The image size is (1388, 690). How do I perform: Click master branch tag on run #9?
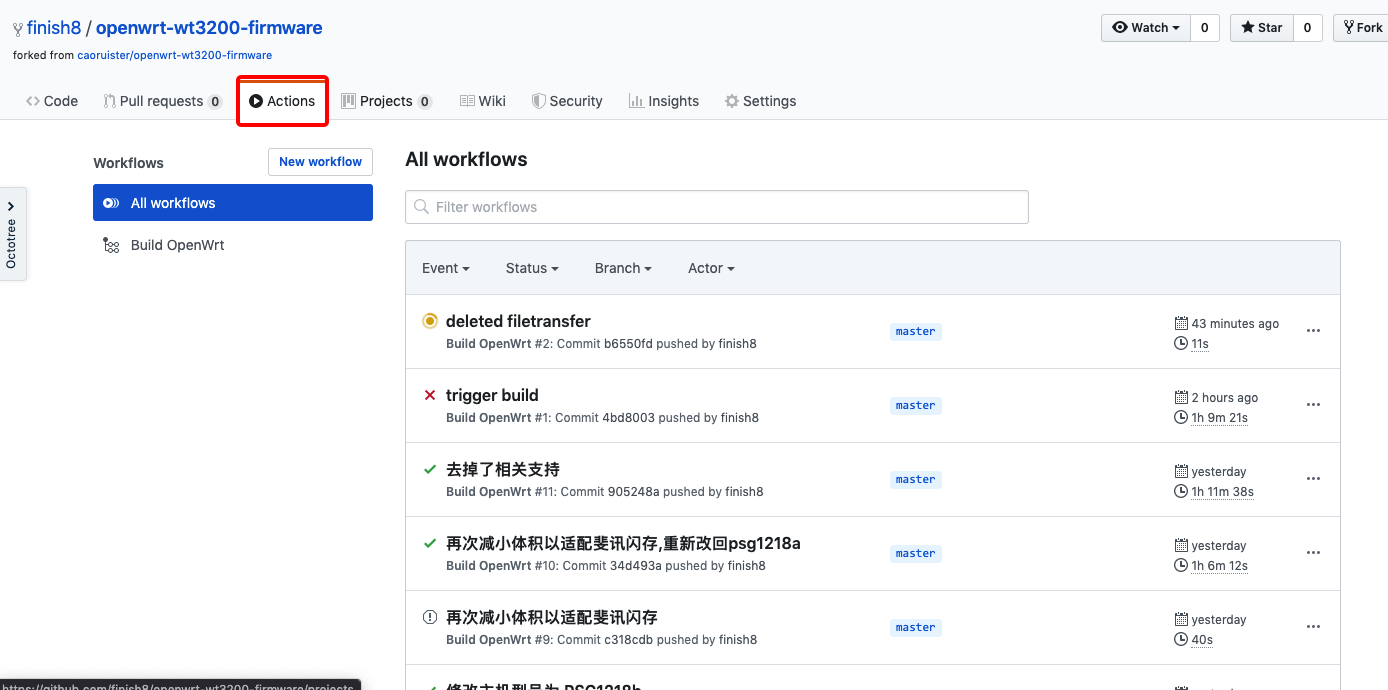pyautogui.click(x=915, y=627)
